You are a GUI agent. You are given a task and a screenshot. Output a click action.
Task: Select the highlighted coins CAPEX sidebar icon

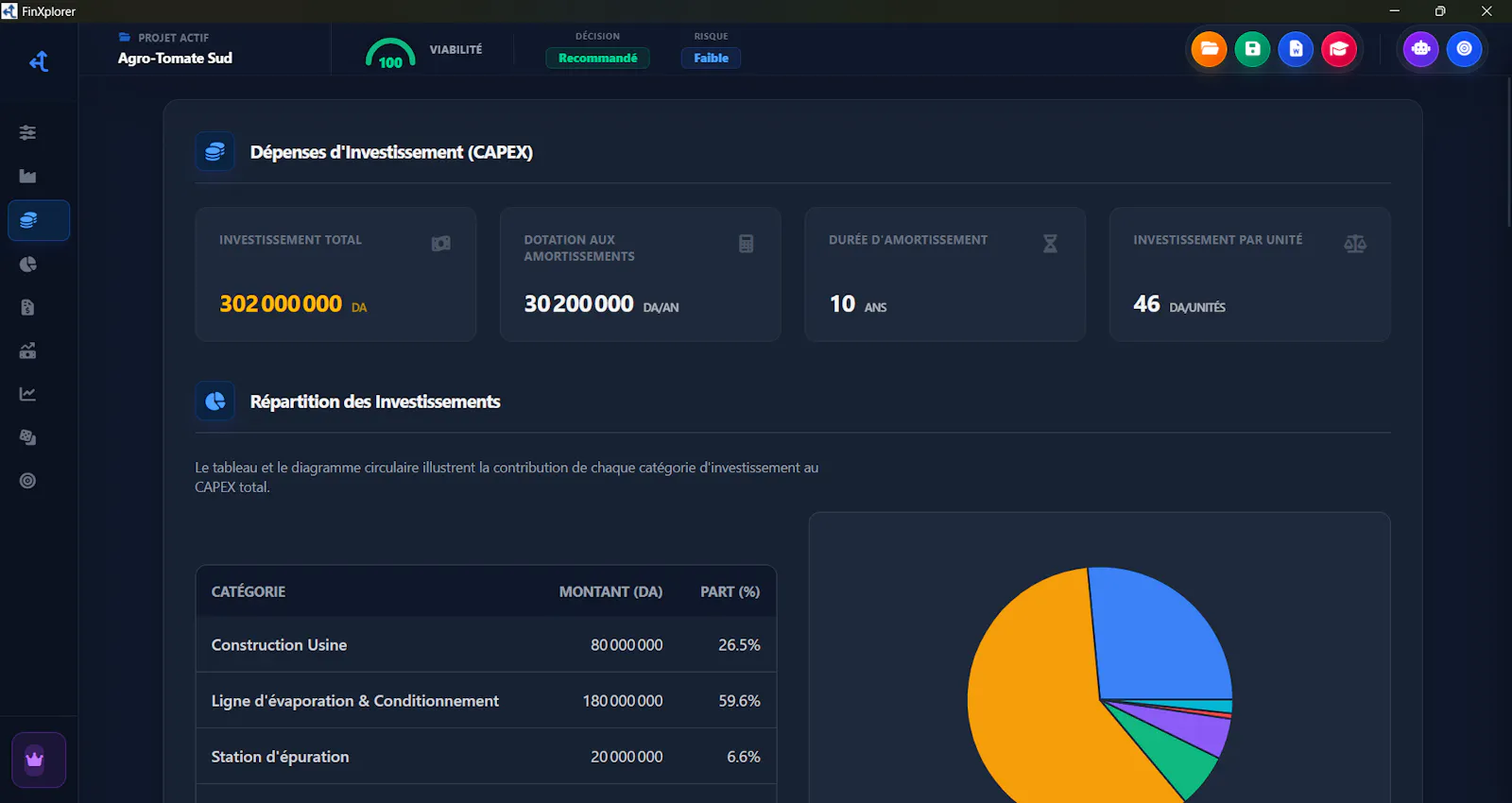(39, 220)
